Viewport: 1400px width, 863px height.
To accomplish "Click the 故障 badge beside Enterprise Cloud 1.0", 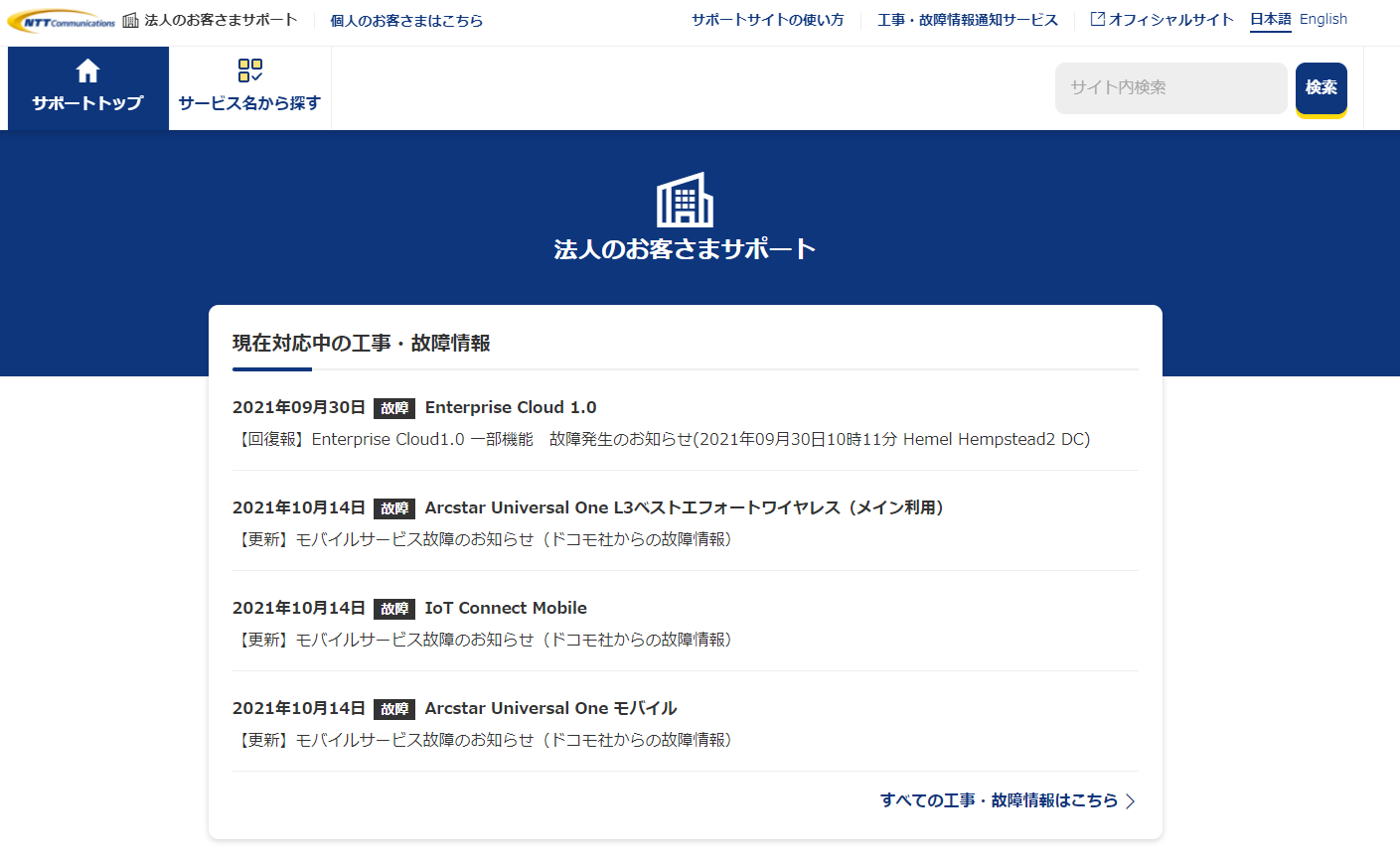I will pos(394,408).
